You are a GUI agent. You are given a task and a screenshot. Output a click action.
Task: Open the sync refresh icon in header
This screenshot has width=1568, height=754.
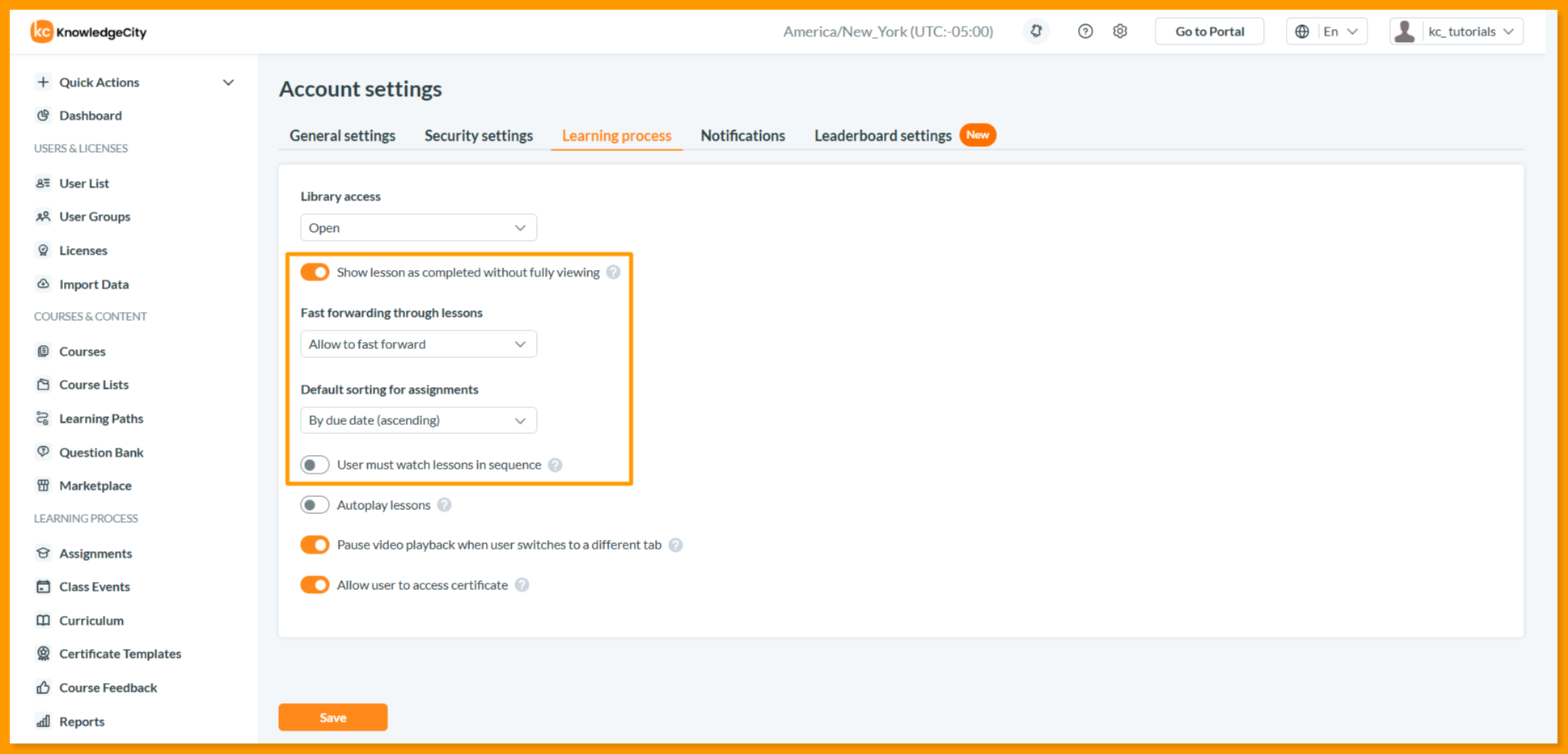(1036, 32)
